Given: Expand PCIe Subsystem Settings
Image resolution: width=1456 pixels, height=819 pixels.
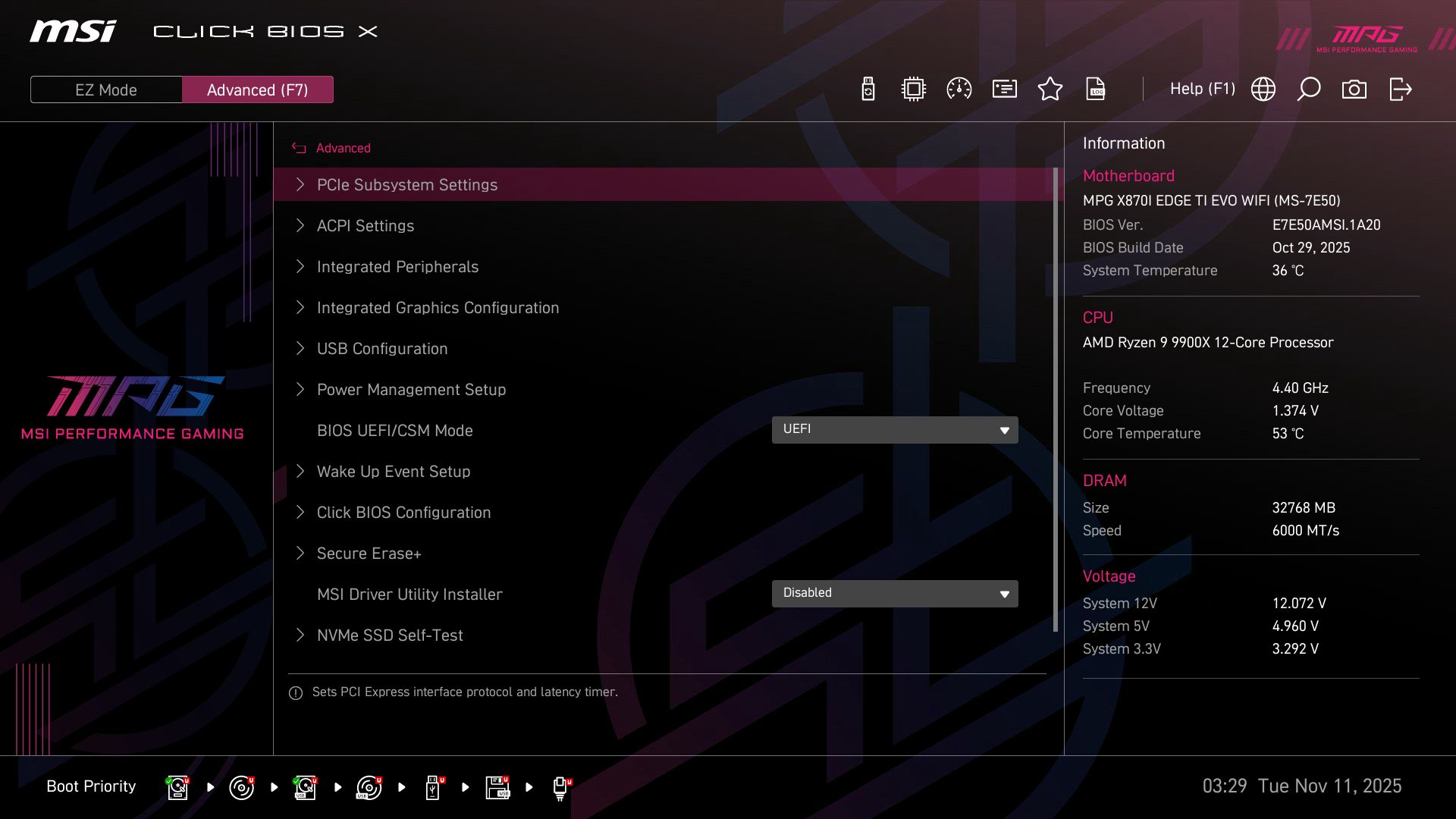Looking at the screenshot, I should (407, 184).
